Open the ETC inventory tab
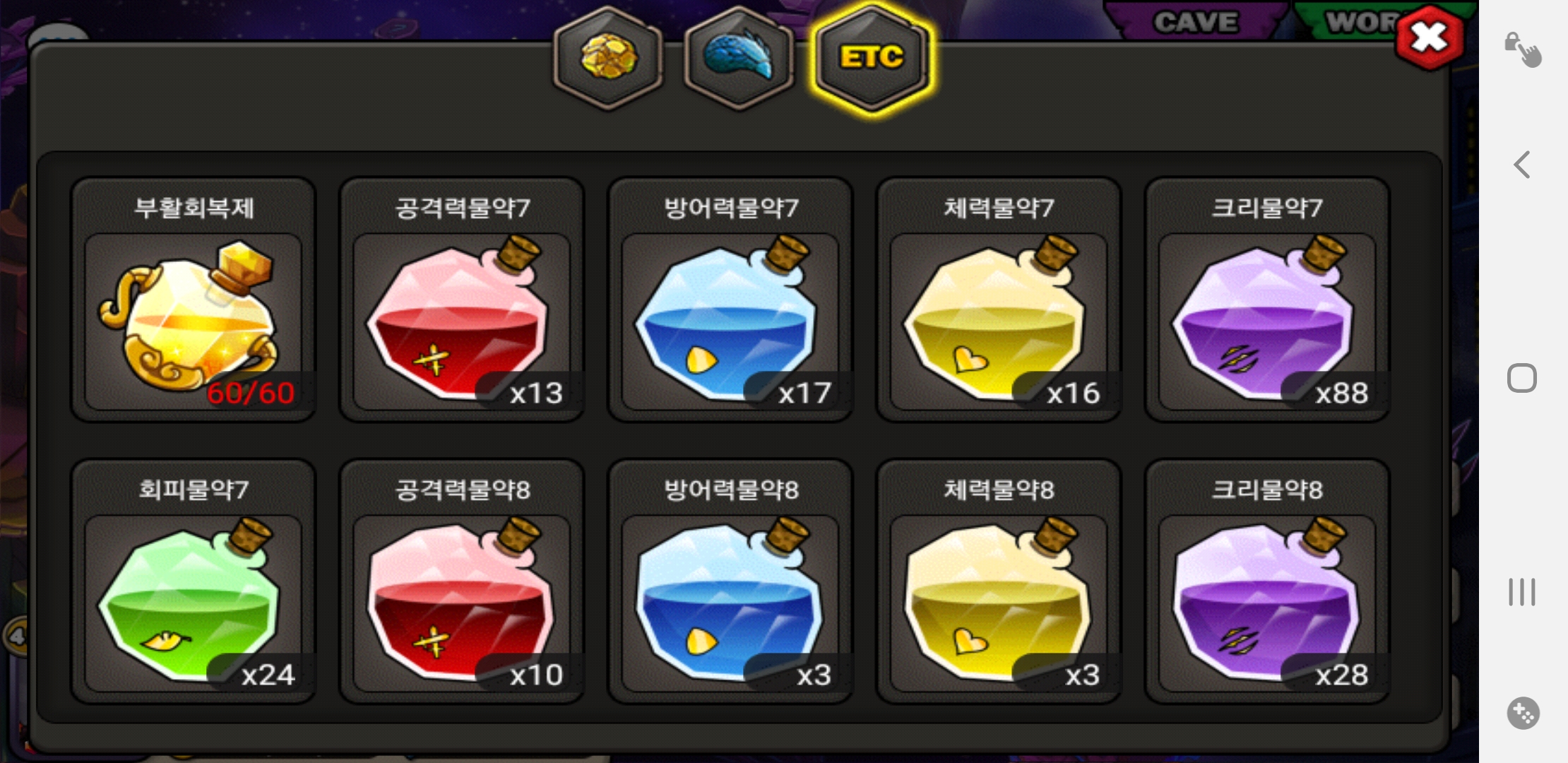Screen dimensions: 1568x763 click(872, 58)
